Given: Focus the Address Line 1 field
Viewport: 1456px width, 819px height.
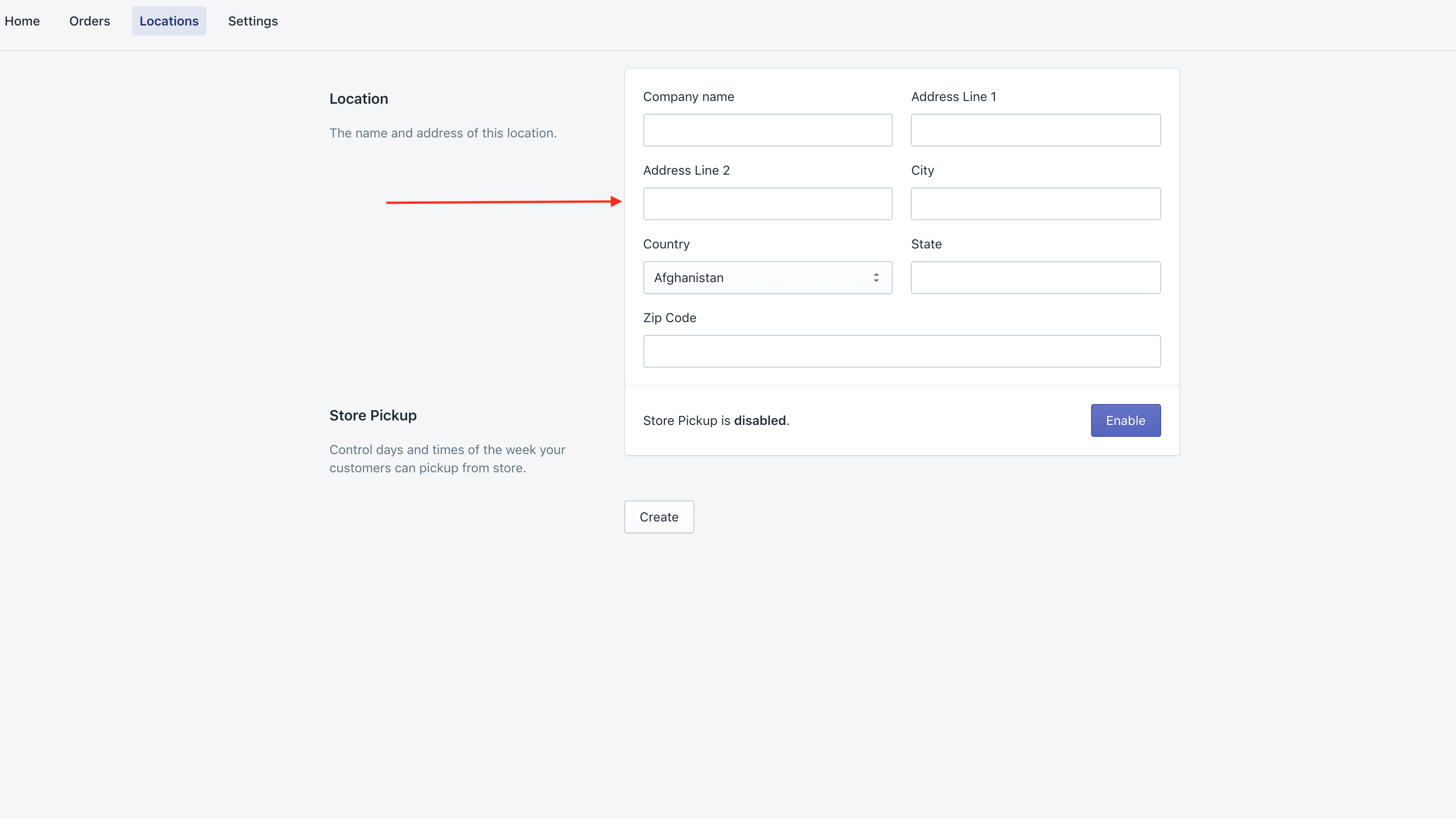Looking at the screenshot, I should pos(1035,130).
